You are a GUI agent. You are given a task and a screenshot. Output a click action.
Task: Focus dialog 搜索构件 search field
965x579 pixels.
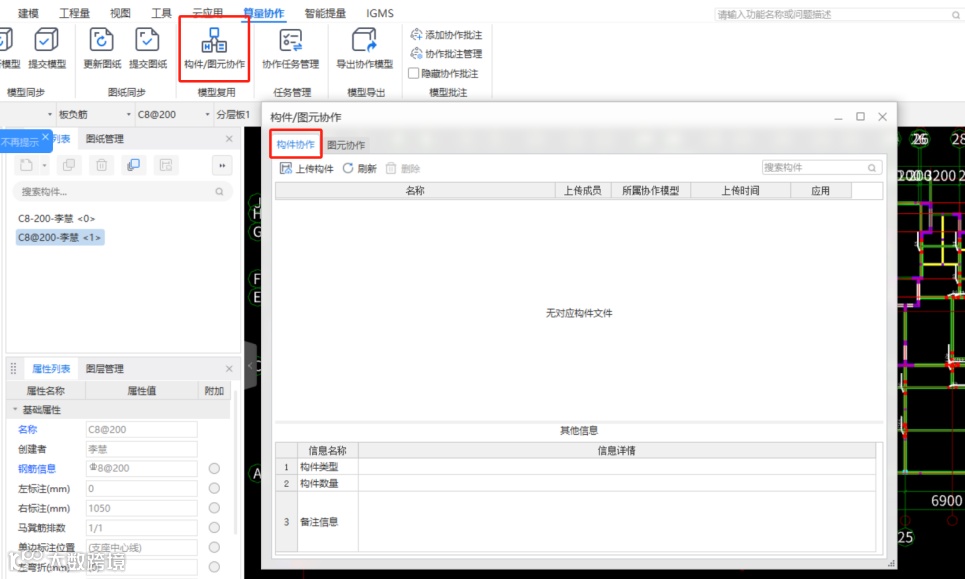822,167
